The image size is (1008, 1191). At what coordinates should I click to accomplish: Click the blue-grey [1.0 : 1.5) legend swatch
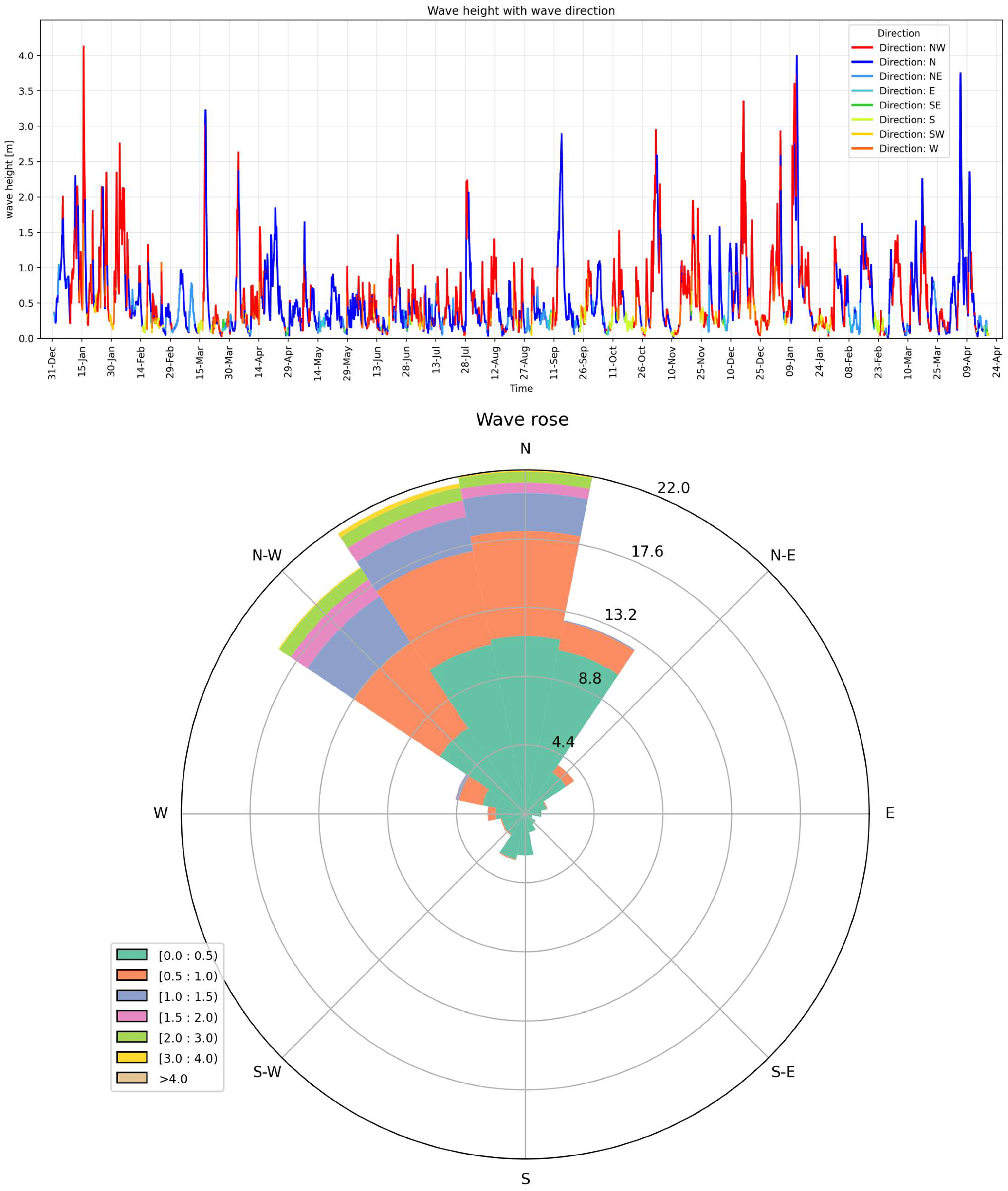(x=132, y=996)
